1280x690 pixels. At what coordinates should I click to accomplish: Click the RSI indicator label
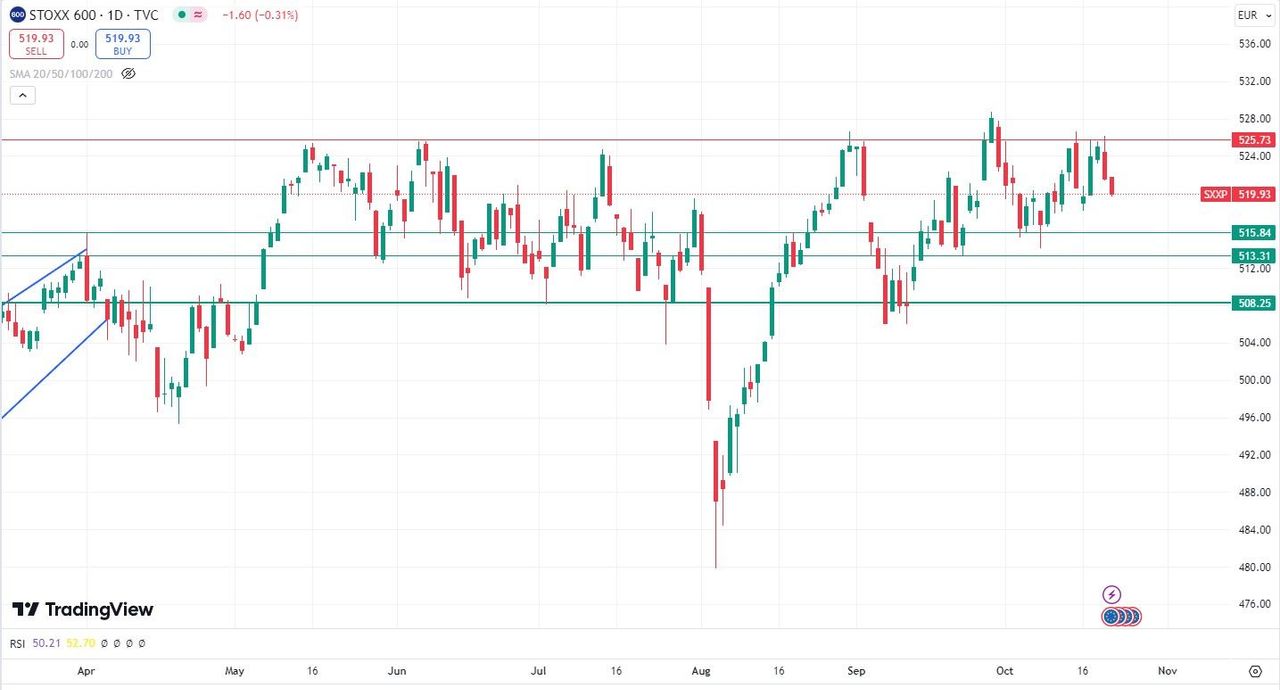point(17,643)
